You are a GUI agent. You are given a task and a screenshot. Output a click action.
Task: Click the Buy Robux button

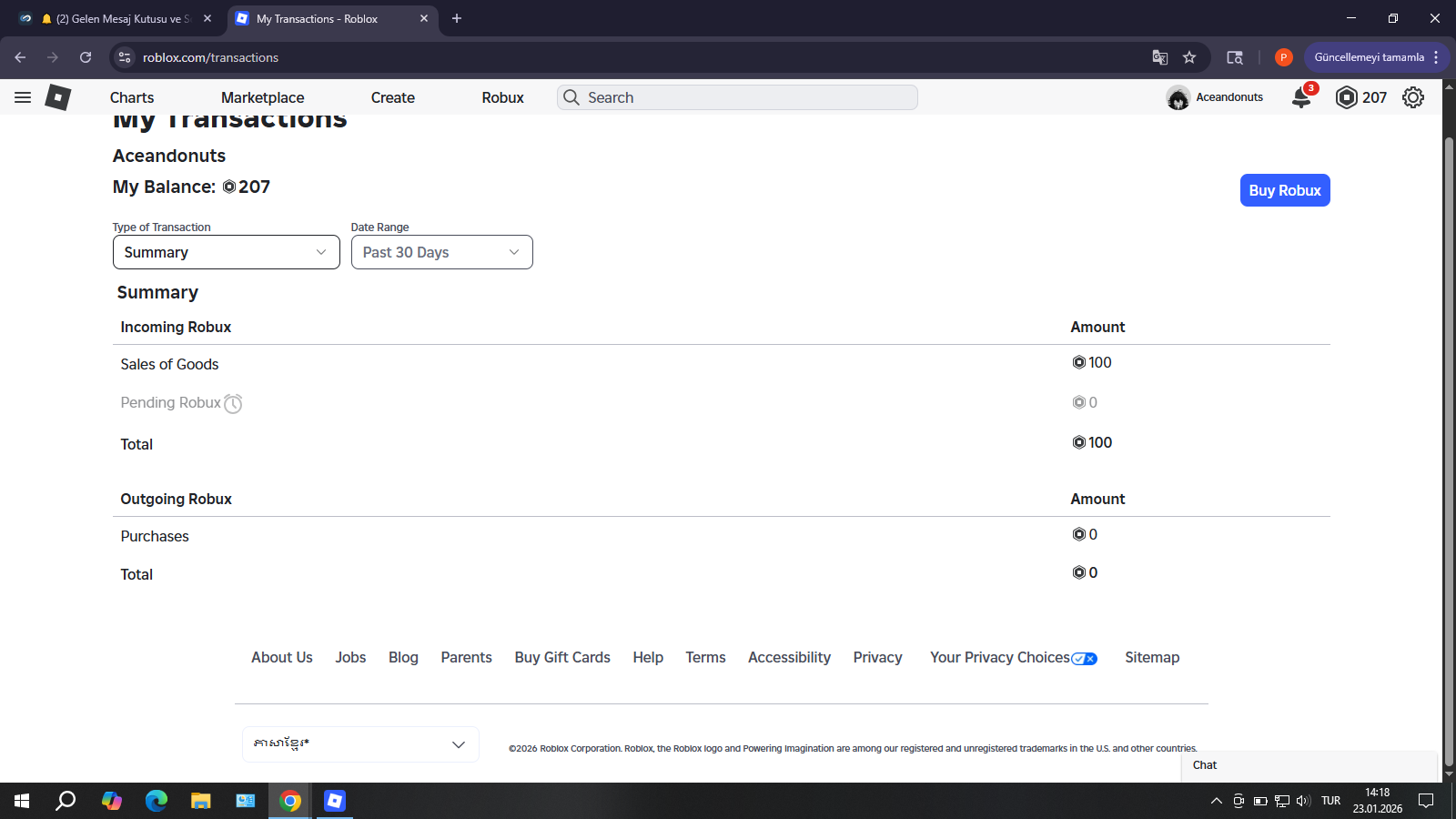(x=1285, y=190)
